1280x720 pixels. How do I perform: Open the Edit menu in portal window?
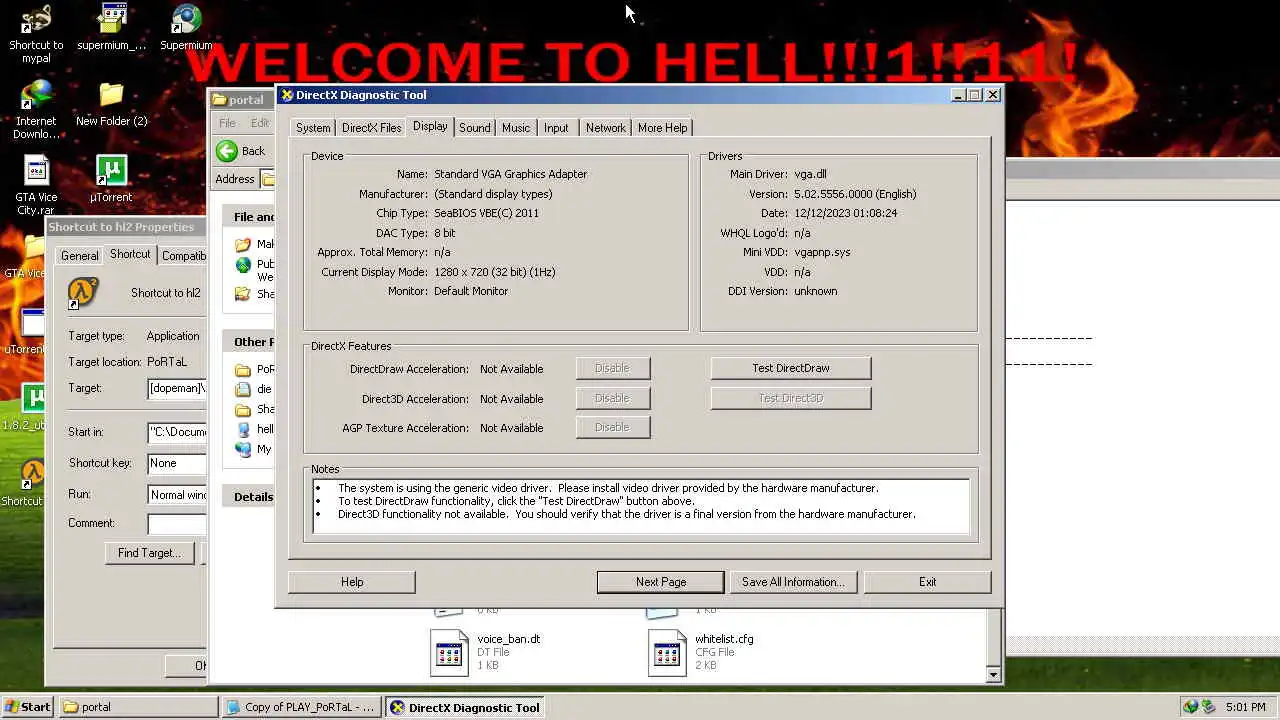pyautogui.click(x=260, y=123)
